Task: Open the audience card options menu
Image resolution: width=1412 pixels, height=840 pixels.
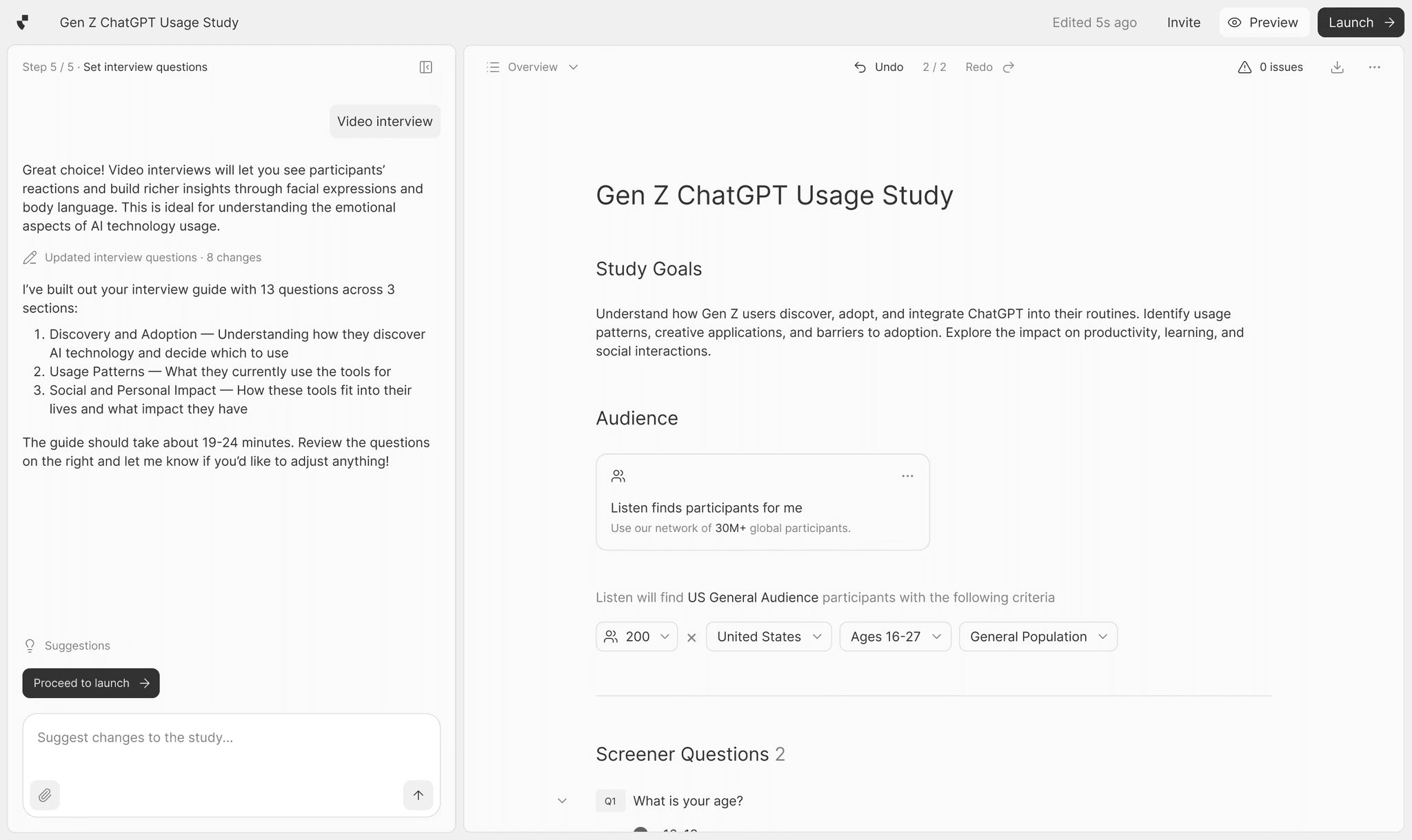Action: click(x=907, y=476)
